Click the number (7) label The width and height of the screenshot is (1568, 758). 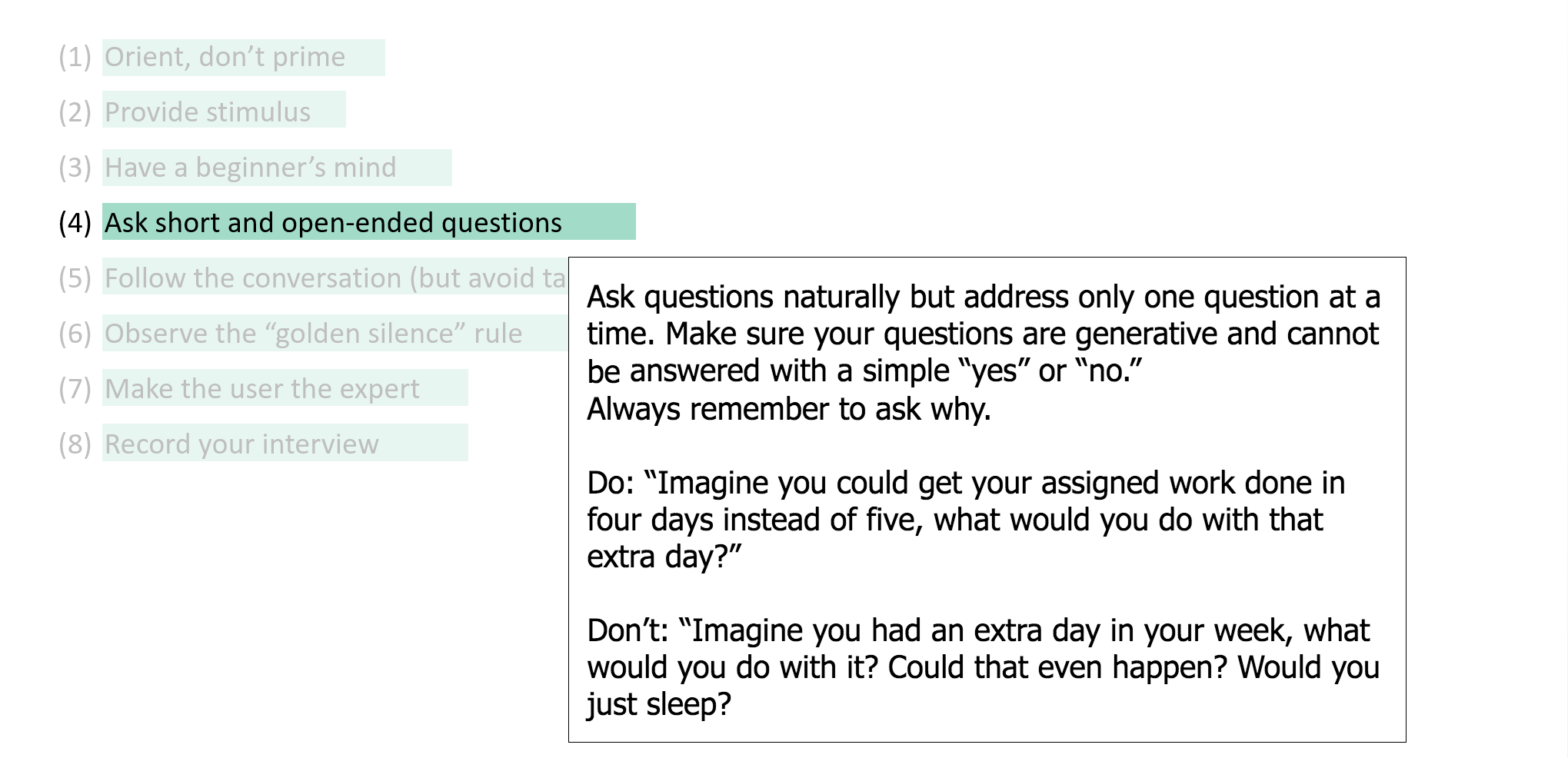(75, 389)
